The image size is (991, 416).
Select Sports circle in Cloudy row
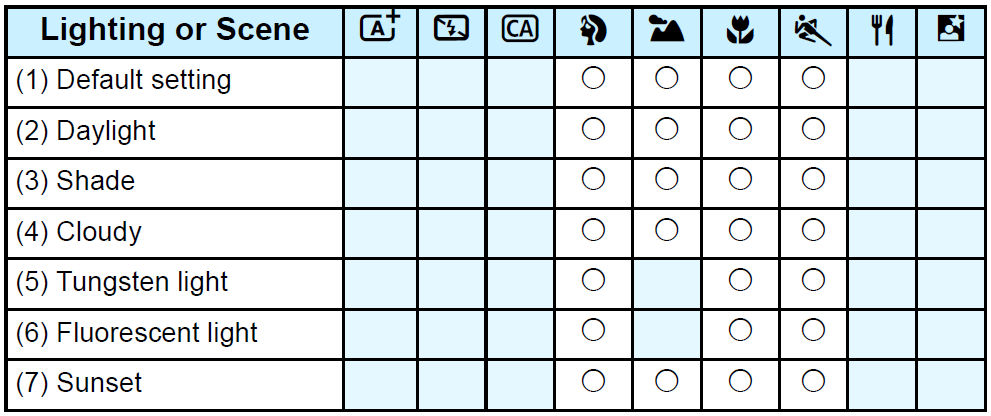point(813,230)
